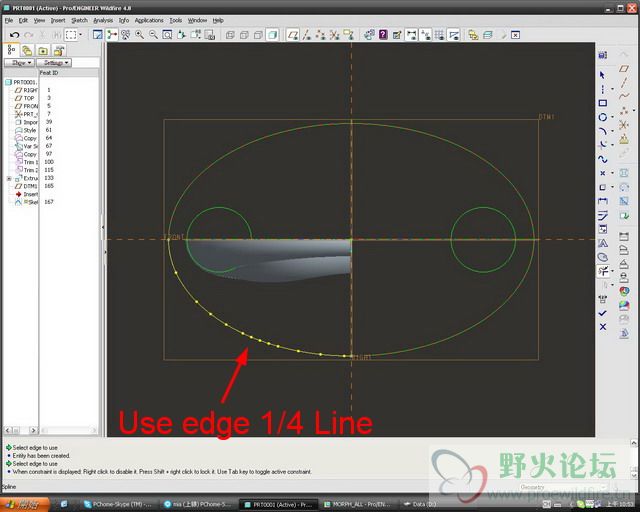Quit sketch with blue X icon

[x=602, y=327]
